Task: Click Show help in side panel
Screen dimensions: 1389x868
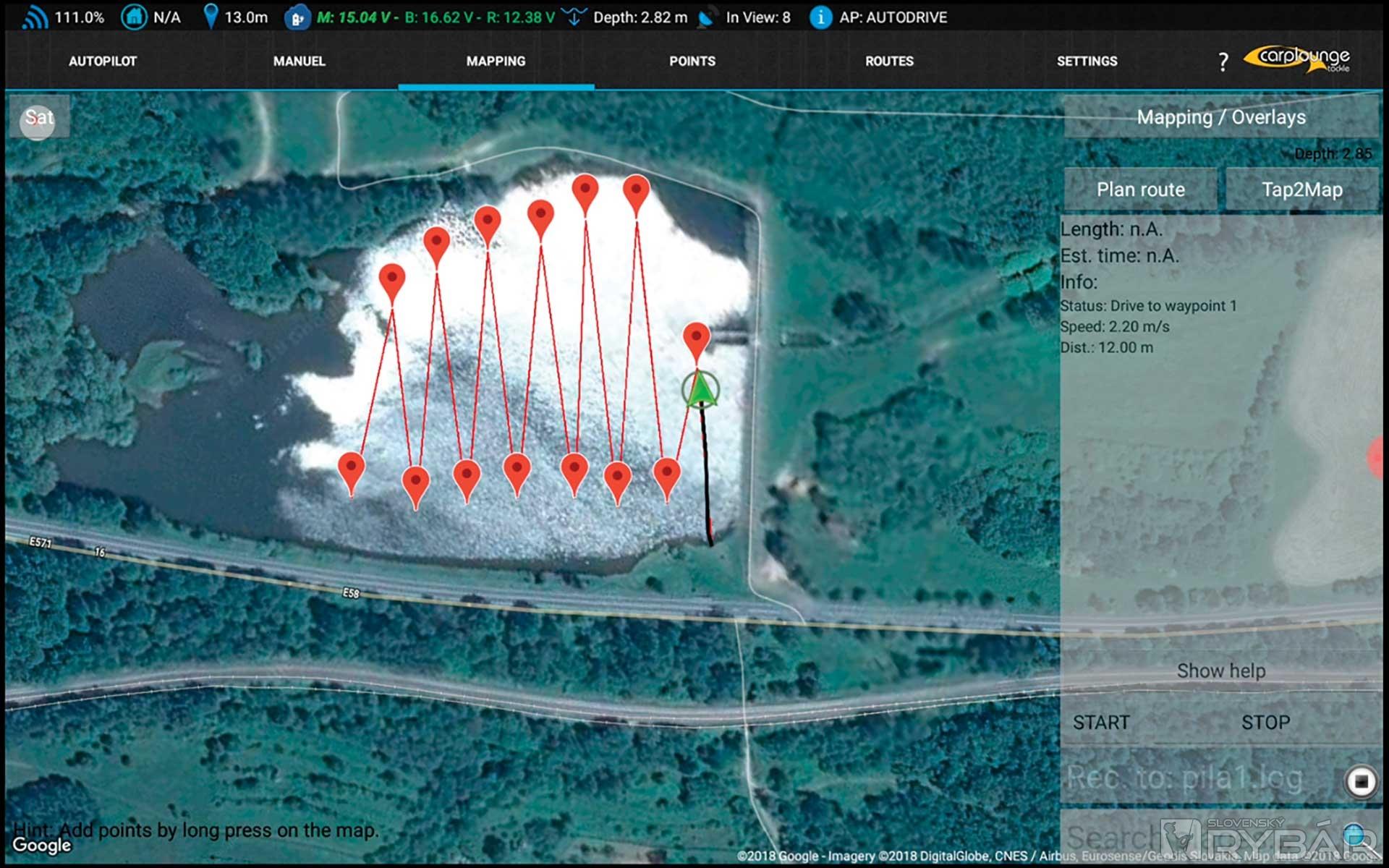Action: tap(1221, 671)
